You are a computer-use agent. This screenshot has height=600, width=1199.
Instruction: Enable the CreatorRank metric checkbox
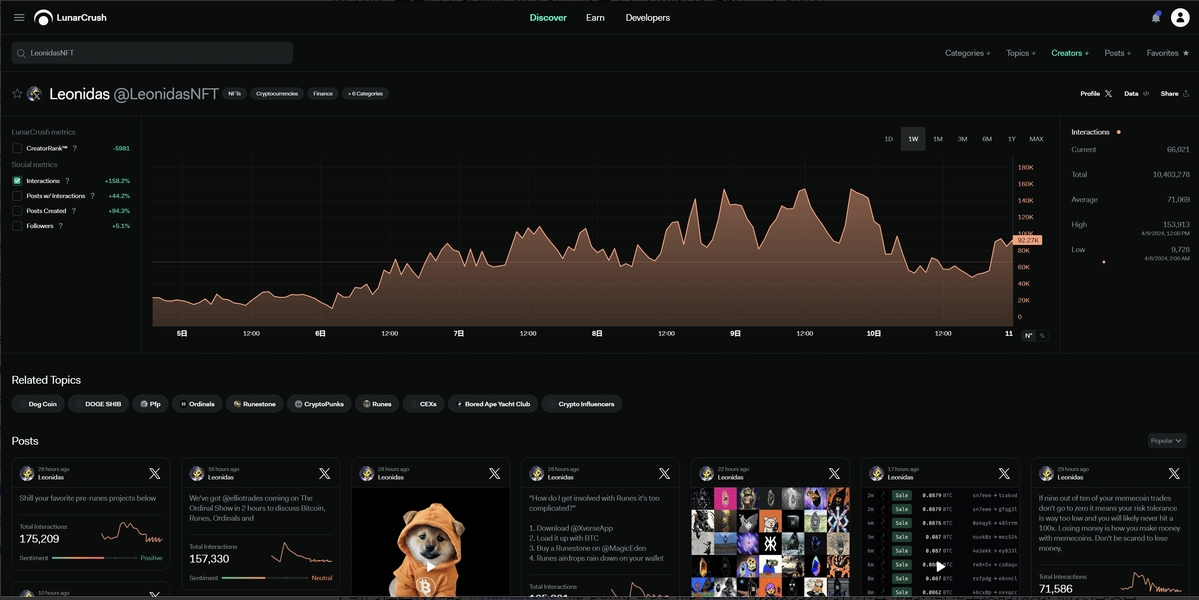(x=17, y=148)
